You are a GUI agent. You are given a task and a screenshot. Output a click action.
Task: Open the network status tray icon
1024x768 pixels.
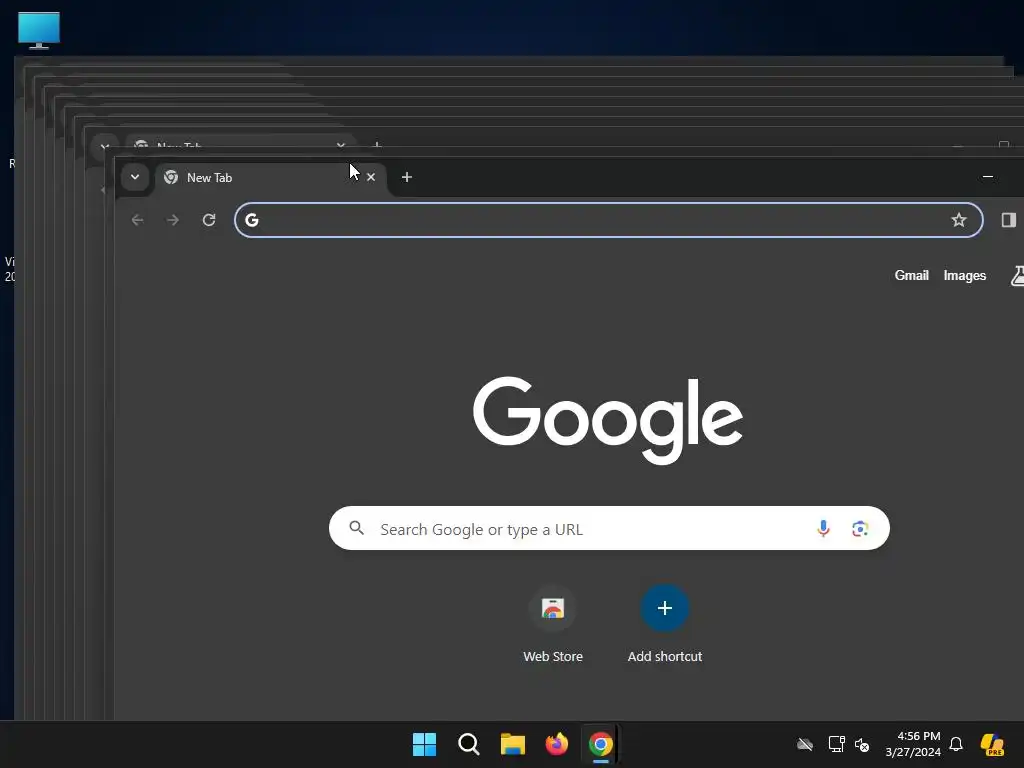[x=837, y=744]
